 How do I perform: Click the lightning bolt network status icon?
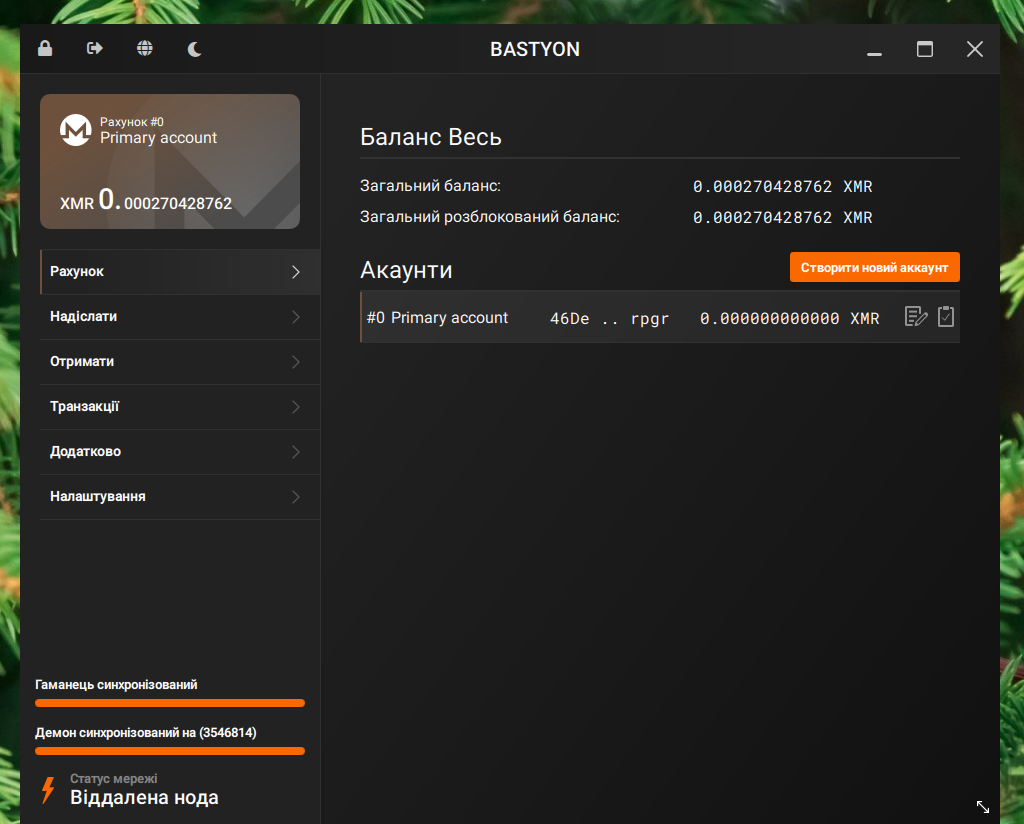47,789
